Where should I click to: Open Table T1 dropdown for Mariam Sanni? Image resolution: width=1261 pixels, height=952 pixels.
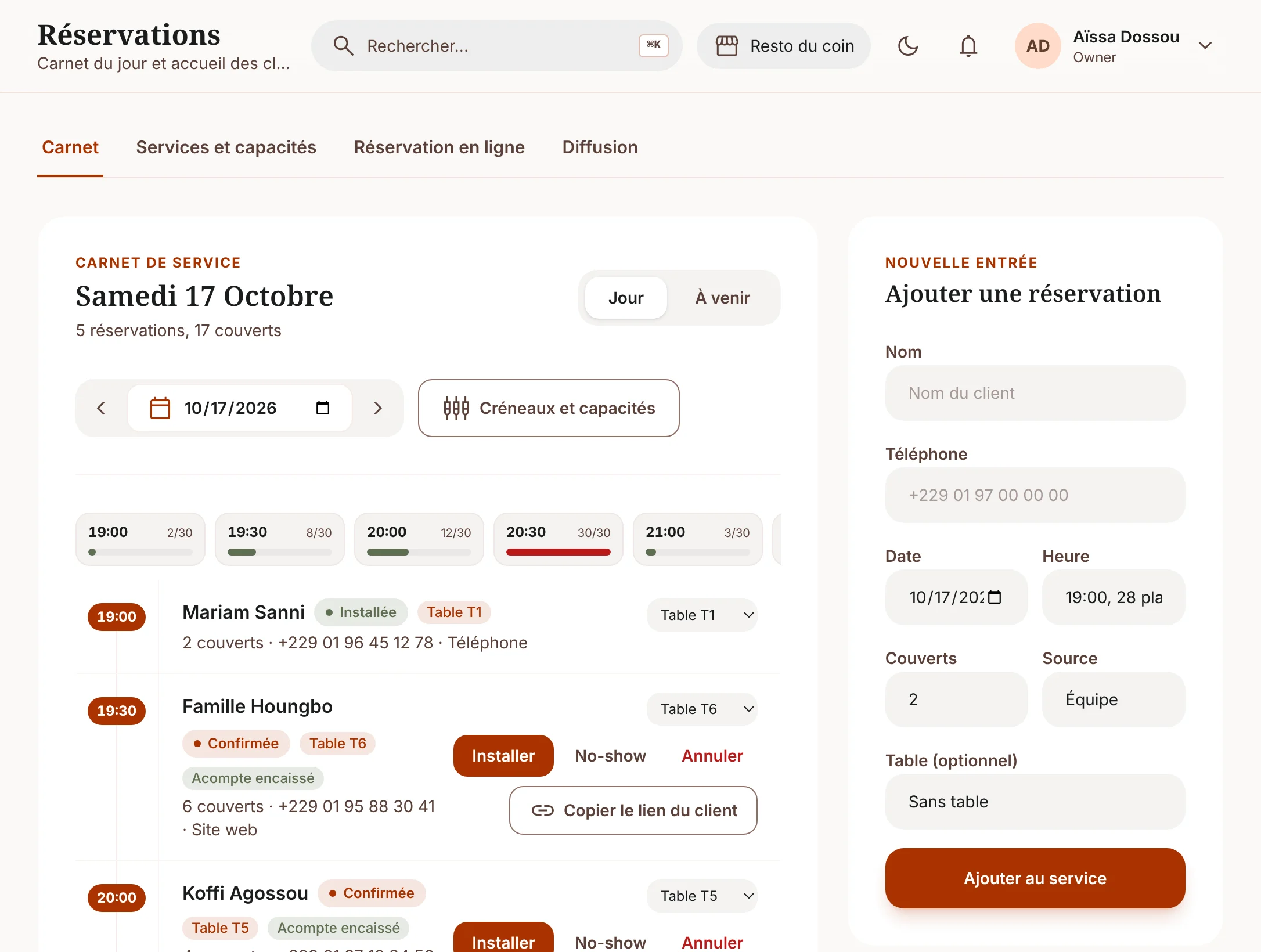[702, 615]
